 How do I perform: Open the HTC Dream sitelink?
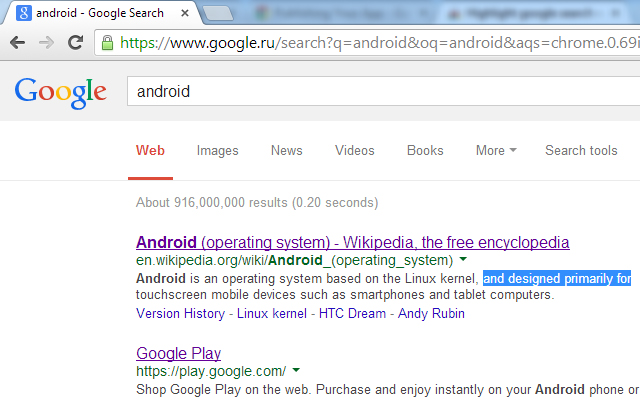[x=352, y=313]
